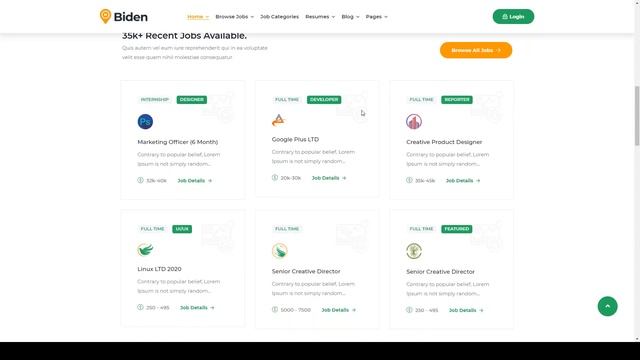Click the orange triangle logo on Google Plus LTD card
Viewport: 640px width, 360px height.
pyautogui.click(x=278, y=120)
